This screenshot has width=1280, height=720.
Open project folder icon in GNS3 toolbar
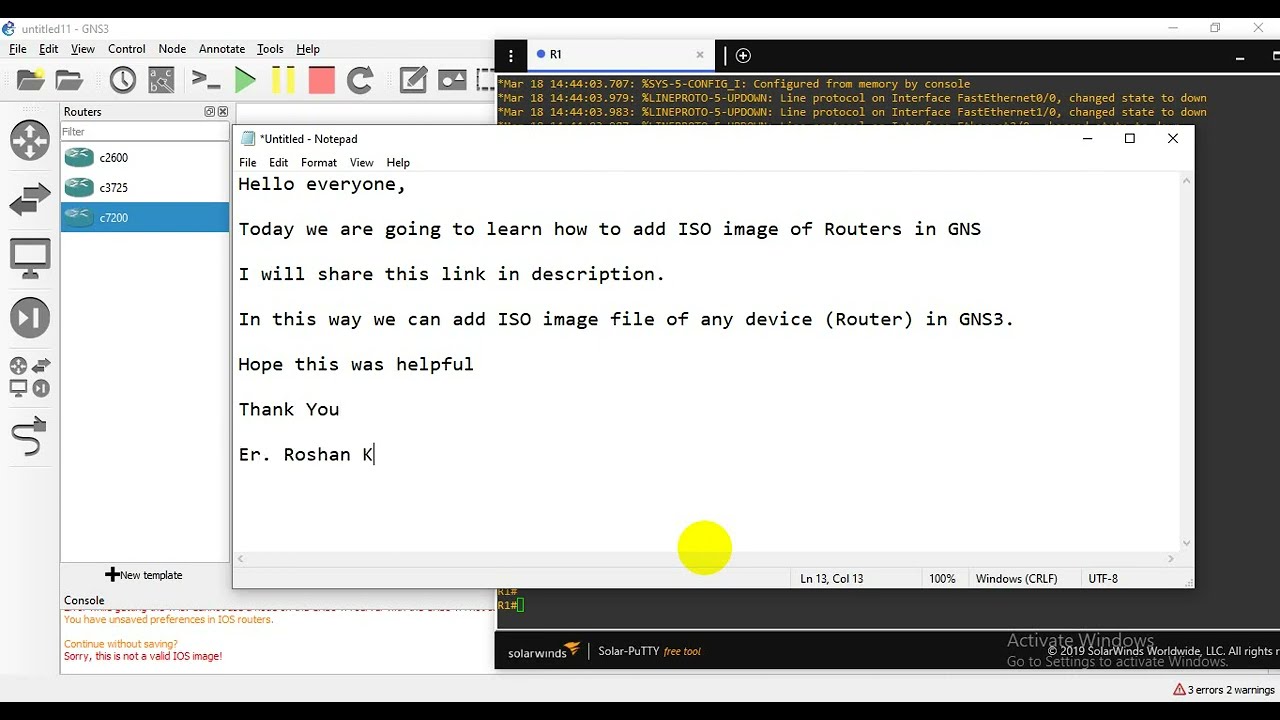[69, 80]
